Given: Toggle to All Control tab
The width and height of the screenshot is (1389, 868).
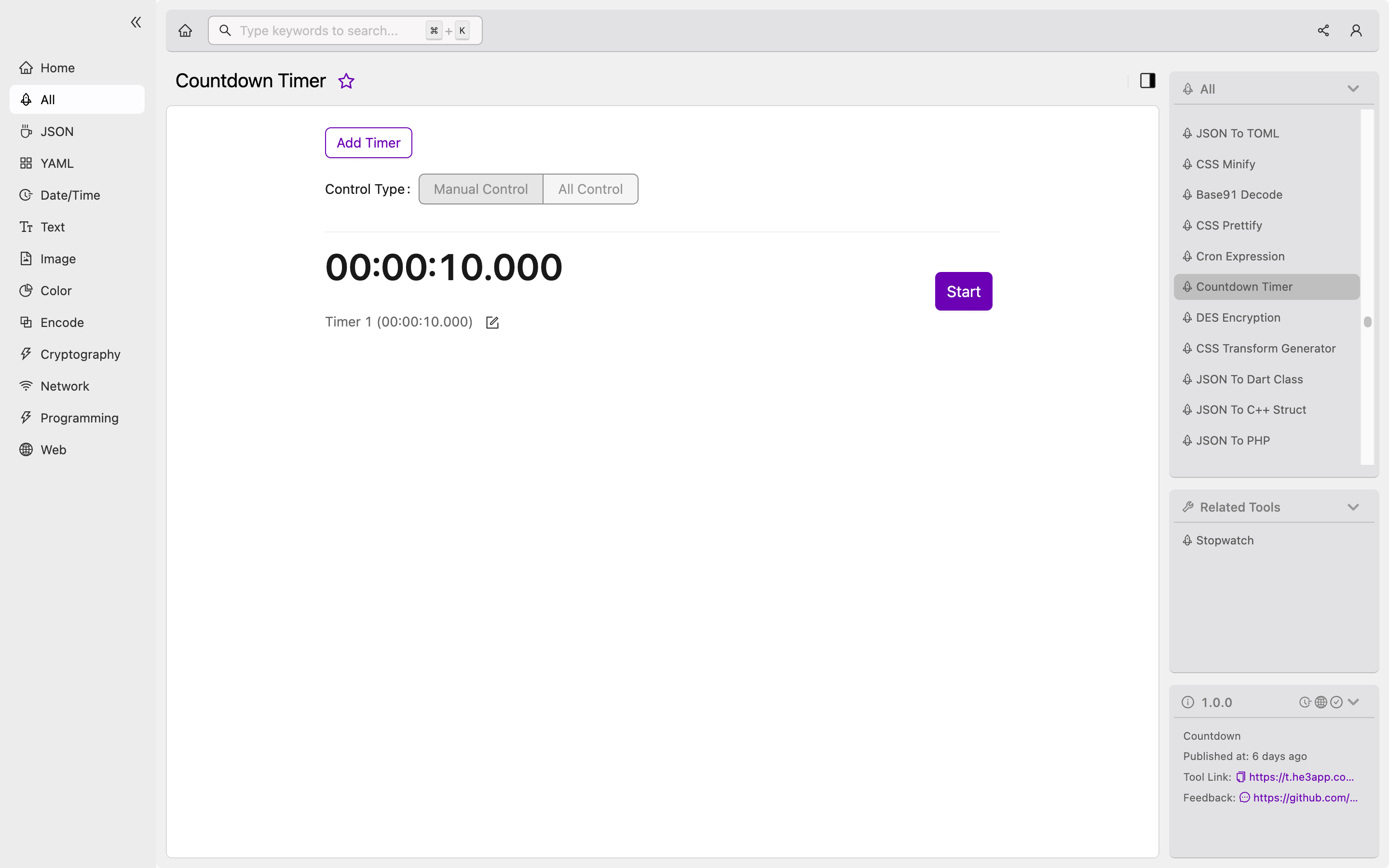Looking at the screenshot, I should [x=590, y=189].
